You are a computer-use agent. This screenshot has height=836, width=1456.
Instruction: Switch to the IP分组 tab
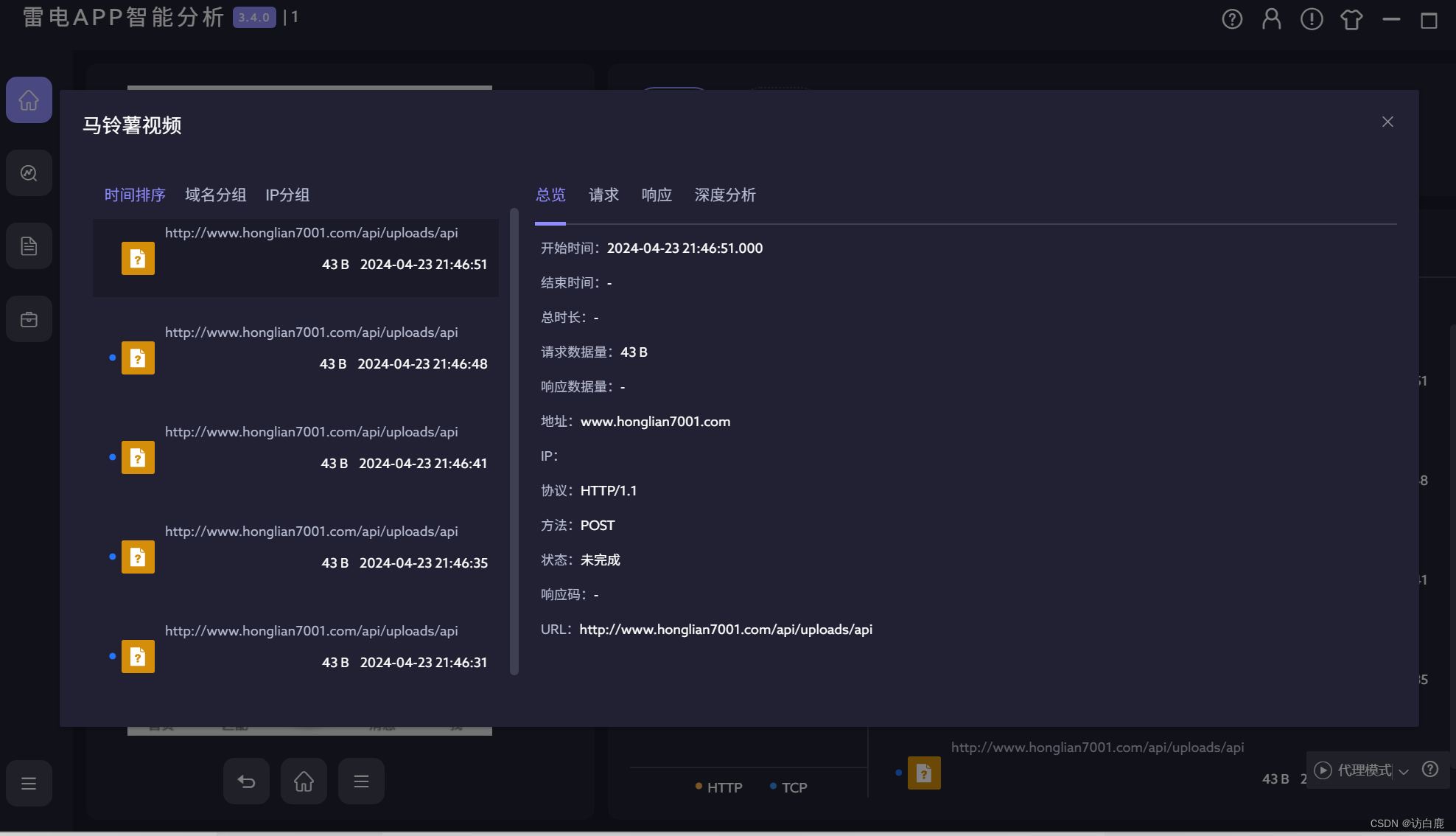[x=287, y=195]
